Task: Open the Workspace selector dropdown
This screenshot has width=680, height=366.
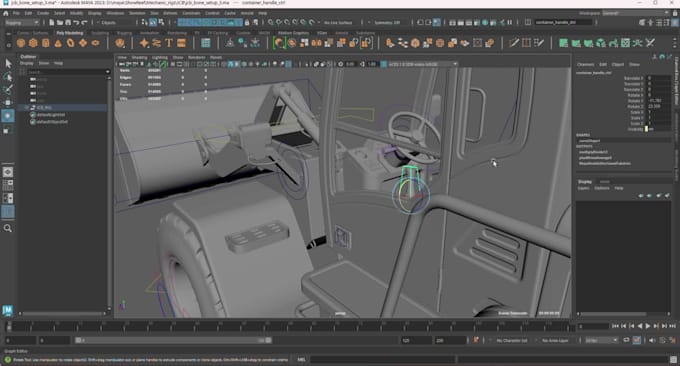Action: pos(635,13)
